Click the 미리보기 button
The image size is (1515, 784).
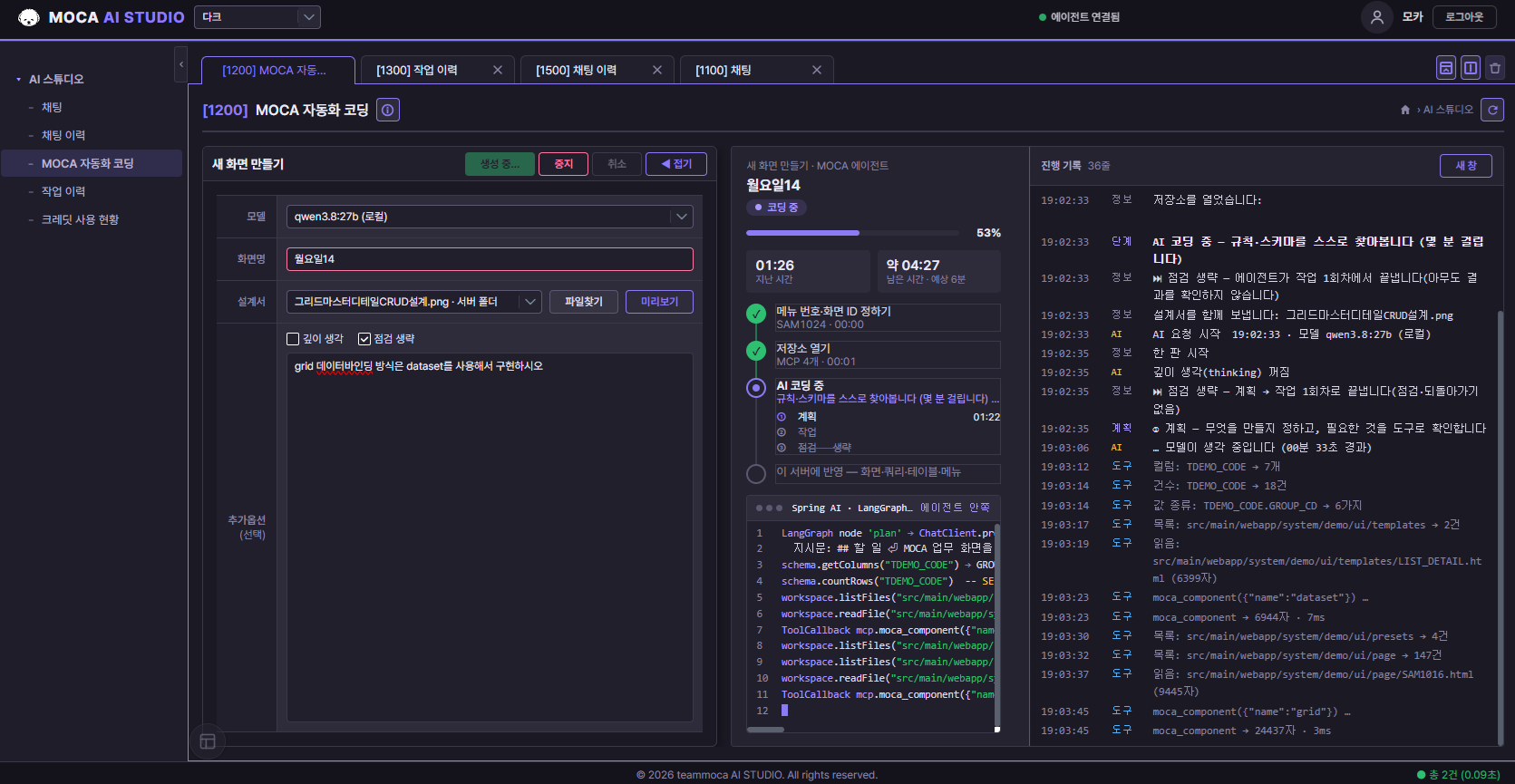[659, 302]
